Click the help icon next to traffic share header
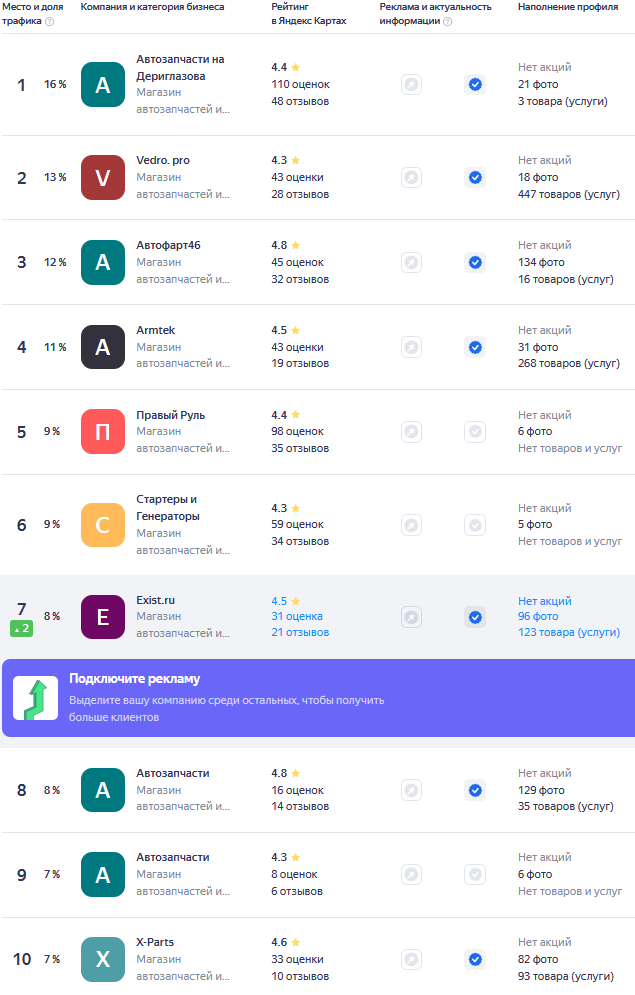 (50, 21)
